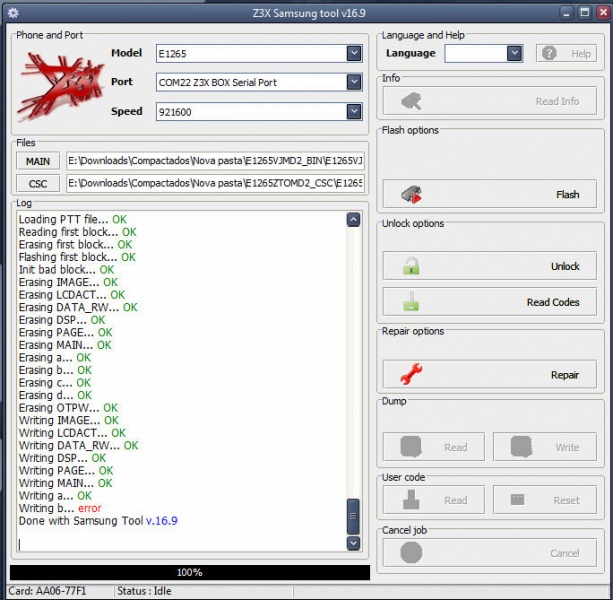Click the 'Writing b... error' log line
613x600 pixels.
click(x=60, y=508)
